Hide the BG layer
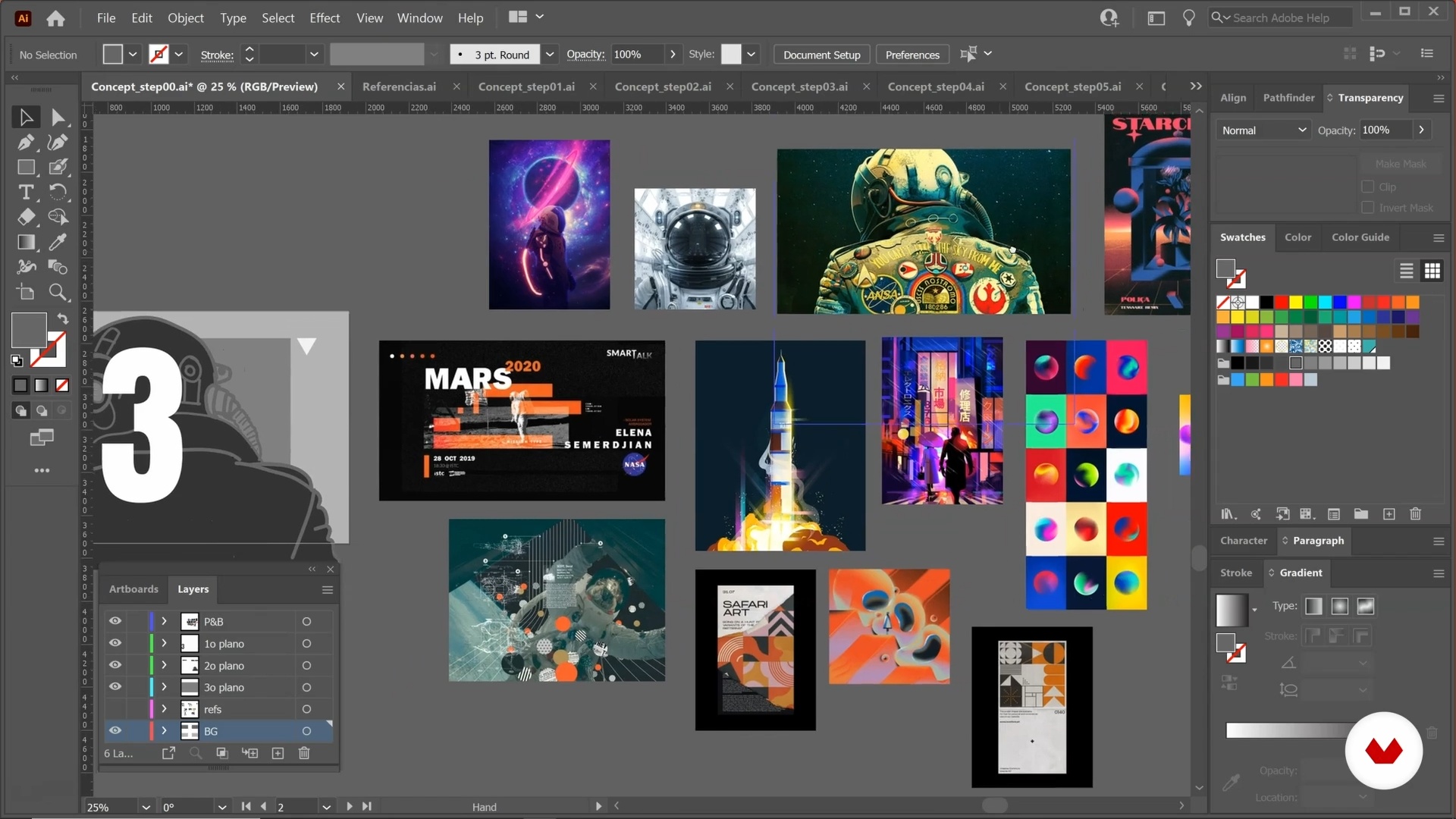Screen dimensions: 1456x819 pyautogui.click(x=115, y=731)
